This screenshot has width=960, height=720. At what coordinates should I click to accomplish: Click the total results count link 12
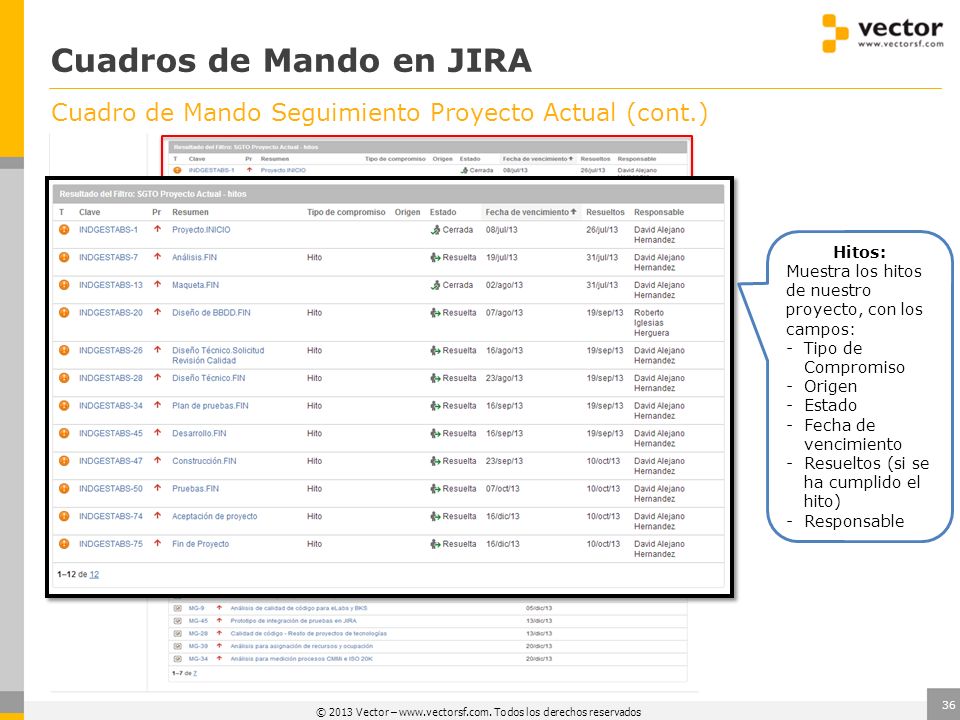(94, 574)
